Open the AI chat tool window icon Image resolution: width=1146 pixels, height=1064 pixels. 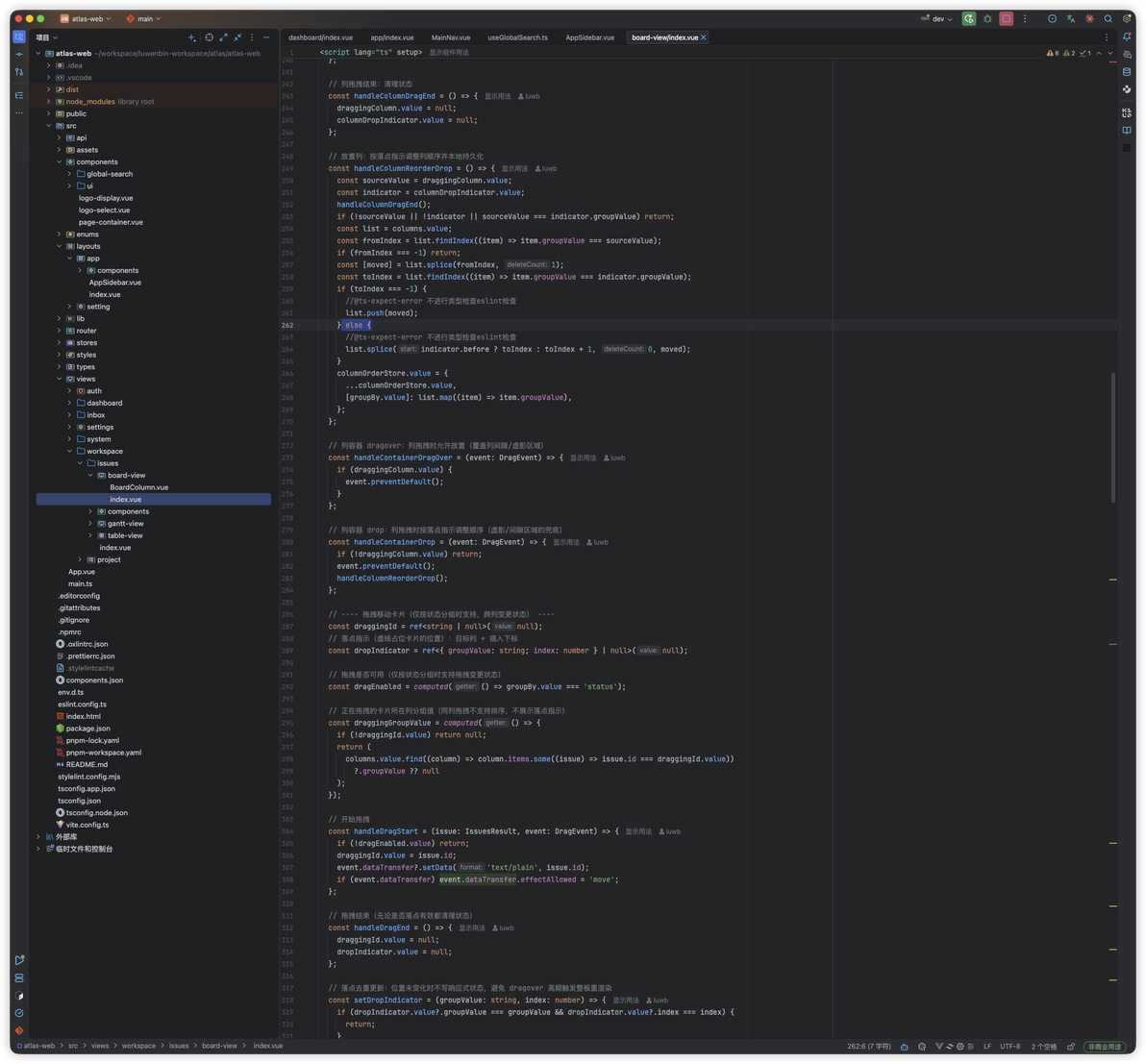tap(1127, 55)
